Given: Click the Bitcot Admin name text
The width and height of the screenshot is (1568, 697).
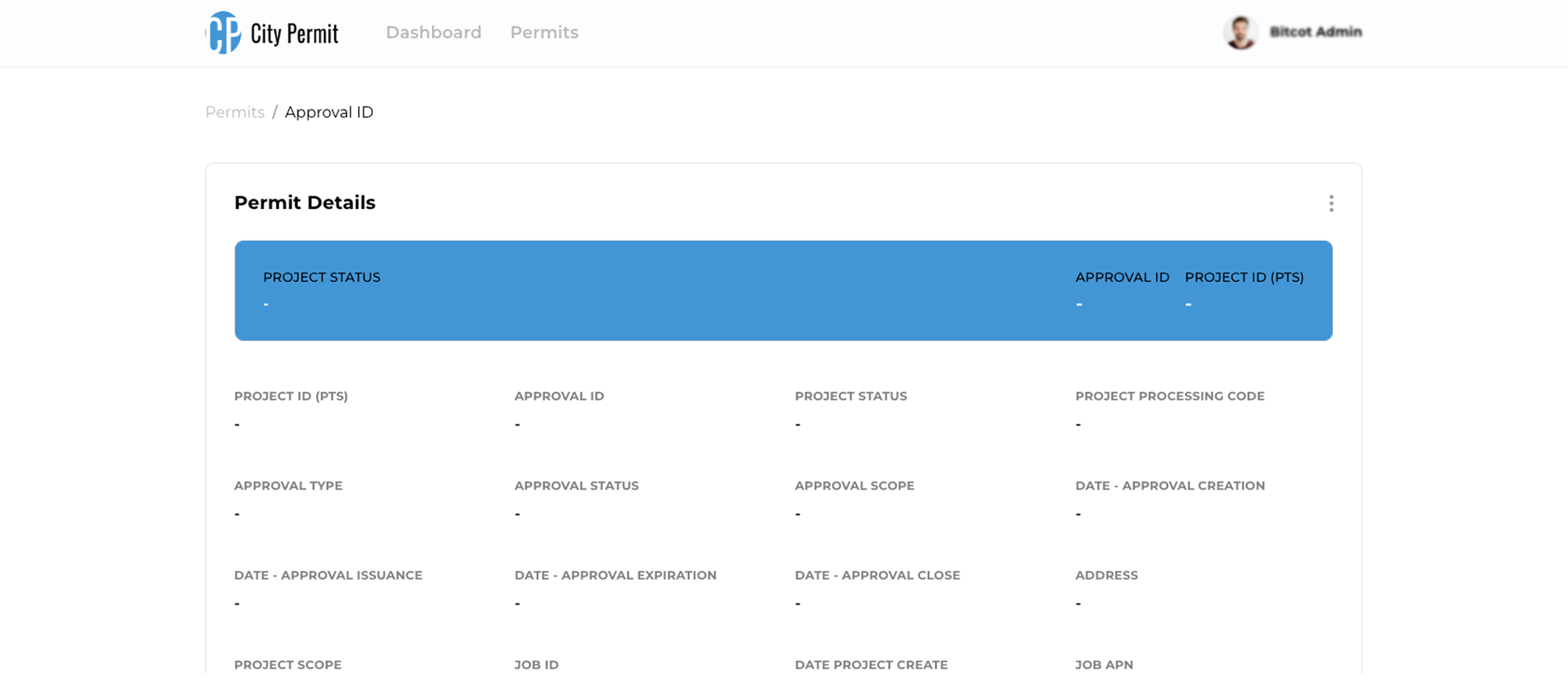Looking at the screenshot, I should [x=1315, y=32].
